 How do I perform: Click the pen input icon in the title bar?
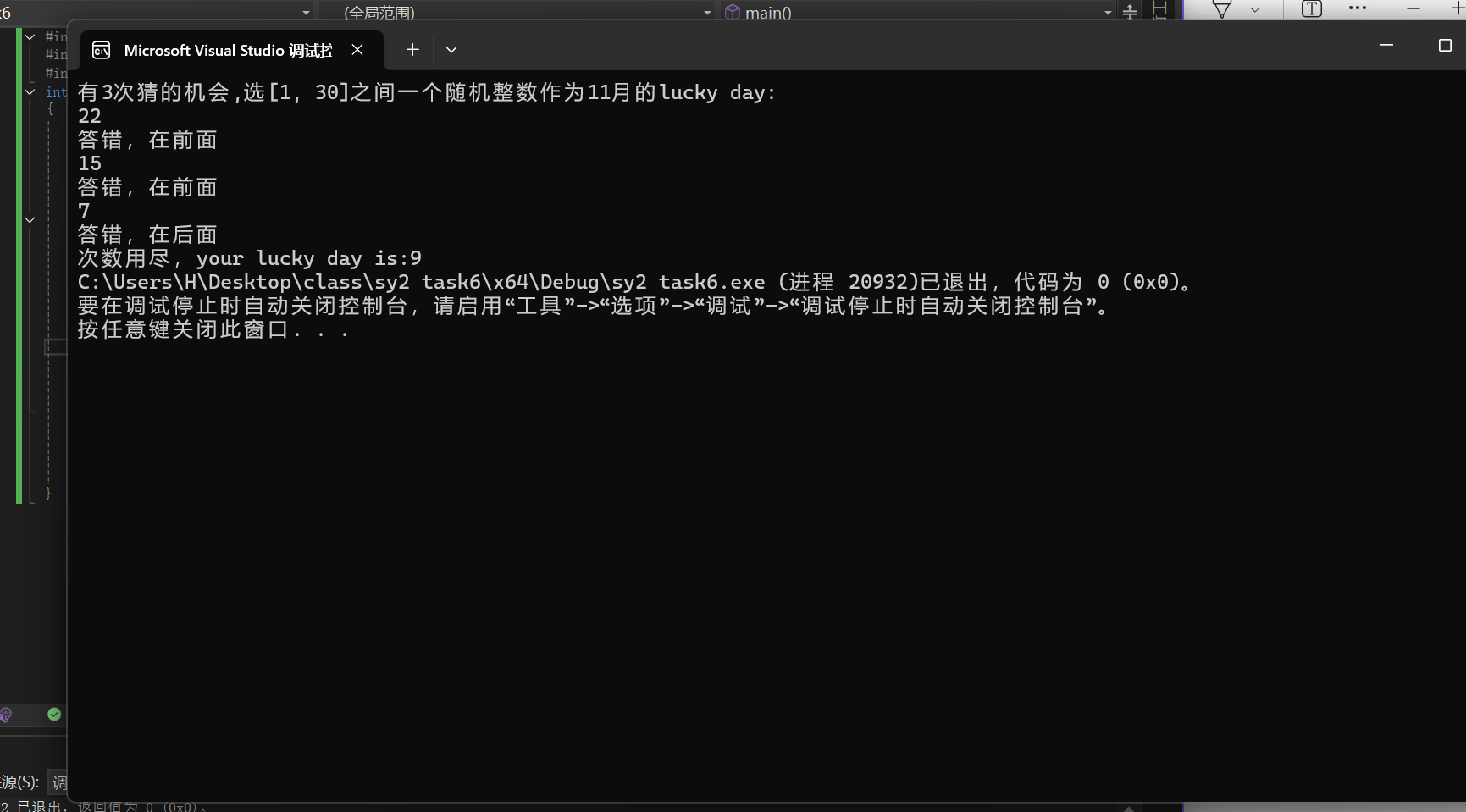(x=1220, y=8)
